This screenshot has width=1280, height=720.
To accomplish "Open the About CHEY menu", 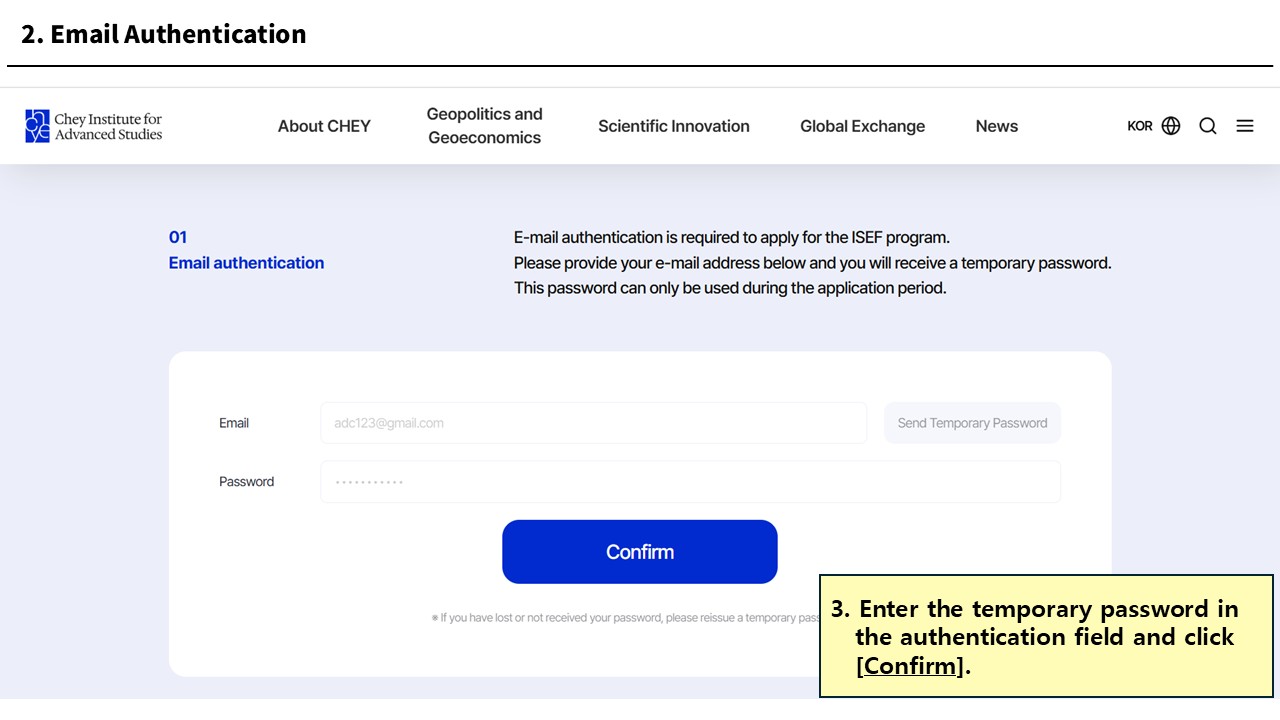I will pos(324,126).
